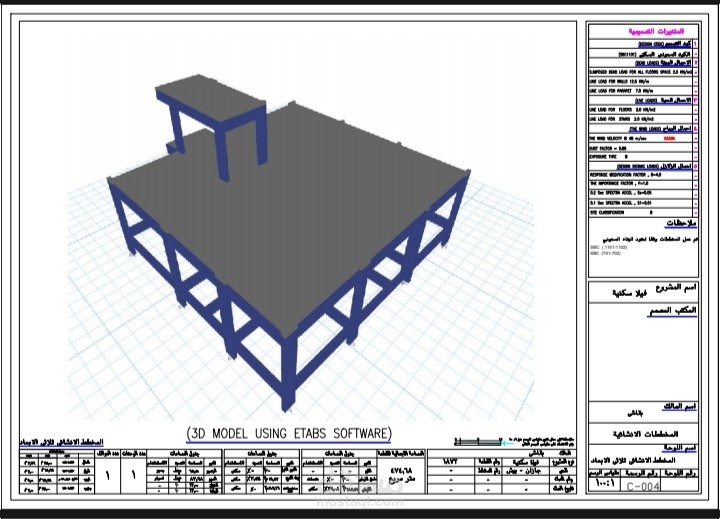
Task: Click the "اسم المالك" label
Action: [679, 406]
